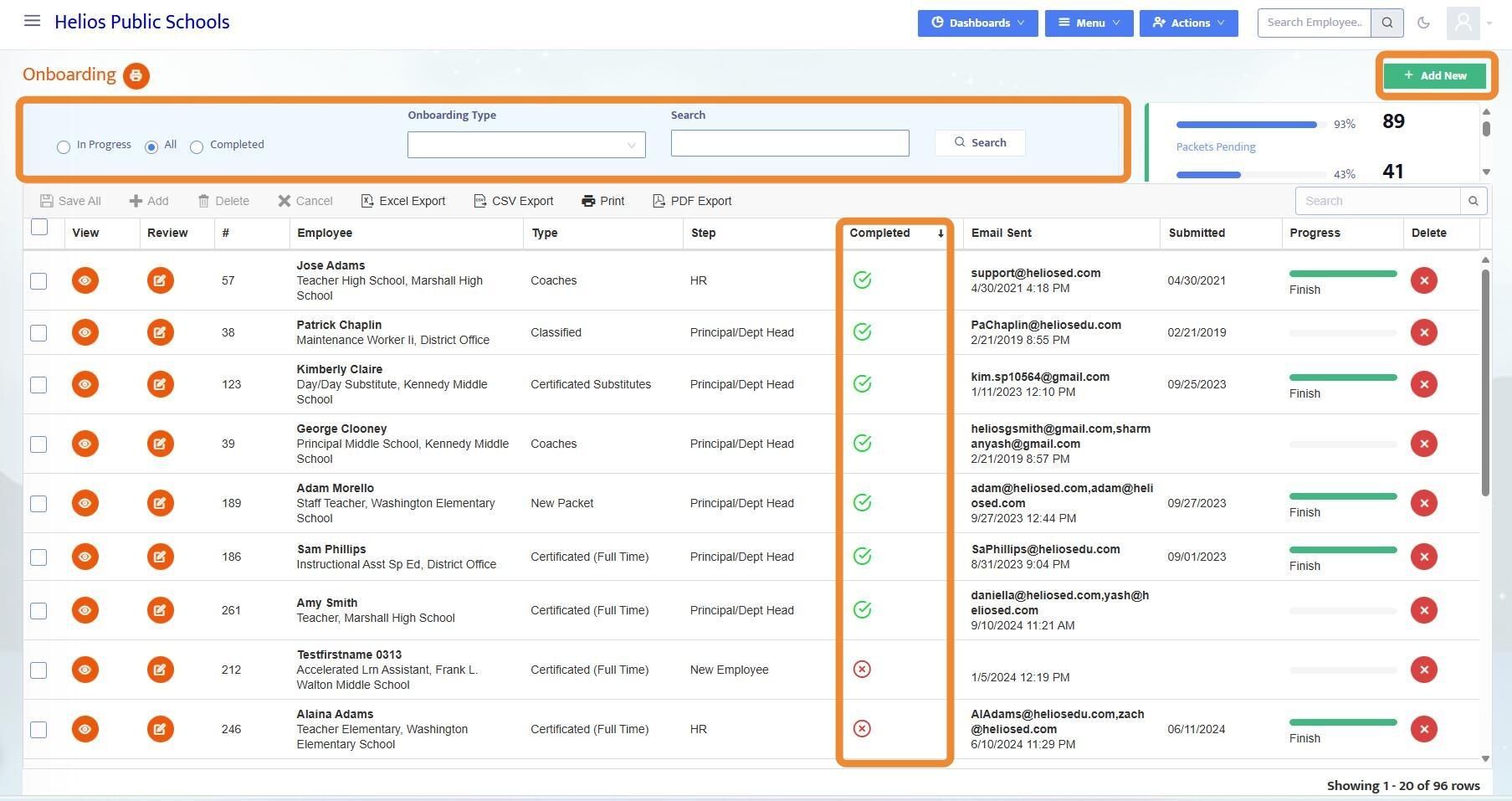View Jose Adams onboarding record
Viewport: 1512px width, 801px height.
(x=85, y=280)
